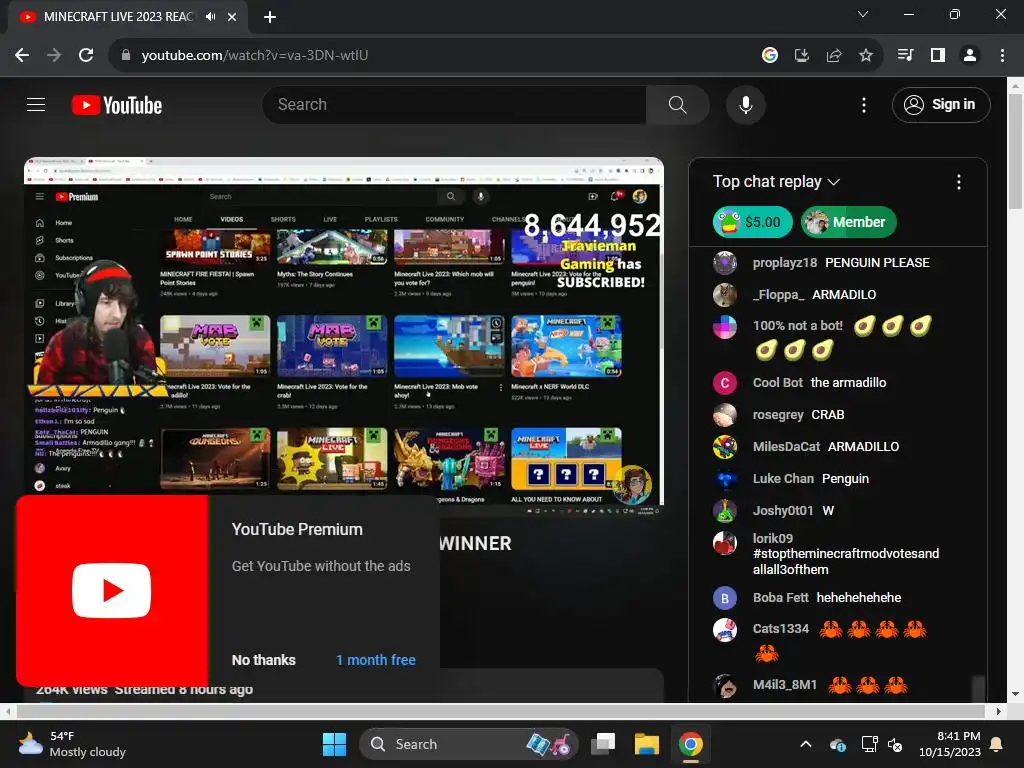Click the _Floppa_ username in chat
This screenshot has width=1024, height=768.
coord(778,295)
